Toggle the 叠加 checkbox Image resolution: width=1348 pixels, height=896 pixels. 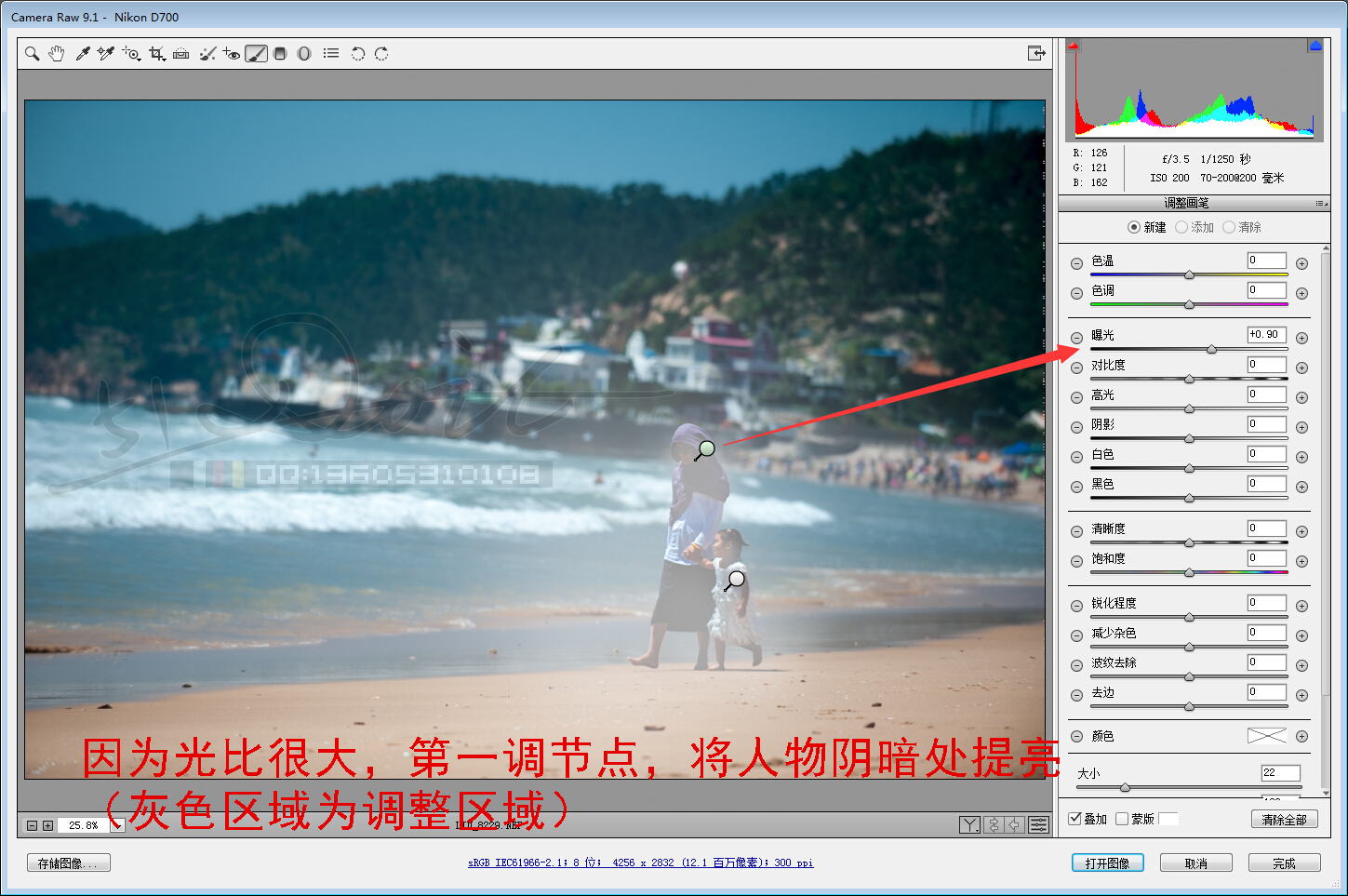click(x=1075, y=819)
